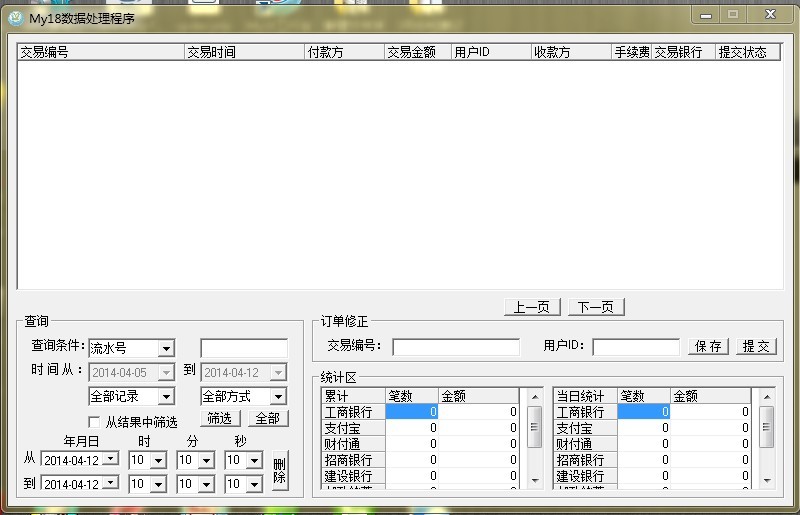This screenshot has height=515, width=800.
Task: Click the 全部 button
Action: point(268,419)
